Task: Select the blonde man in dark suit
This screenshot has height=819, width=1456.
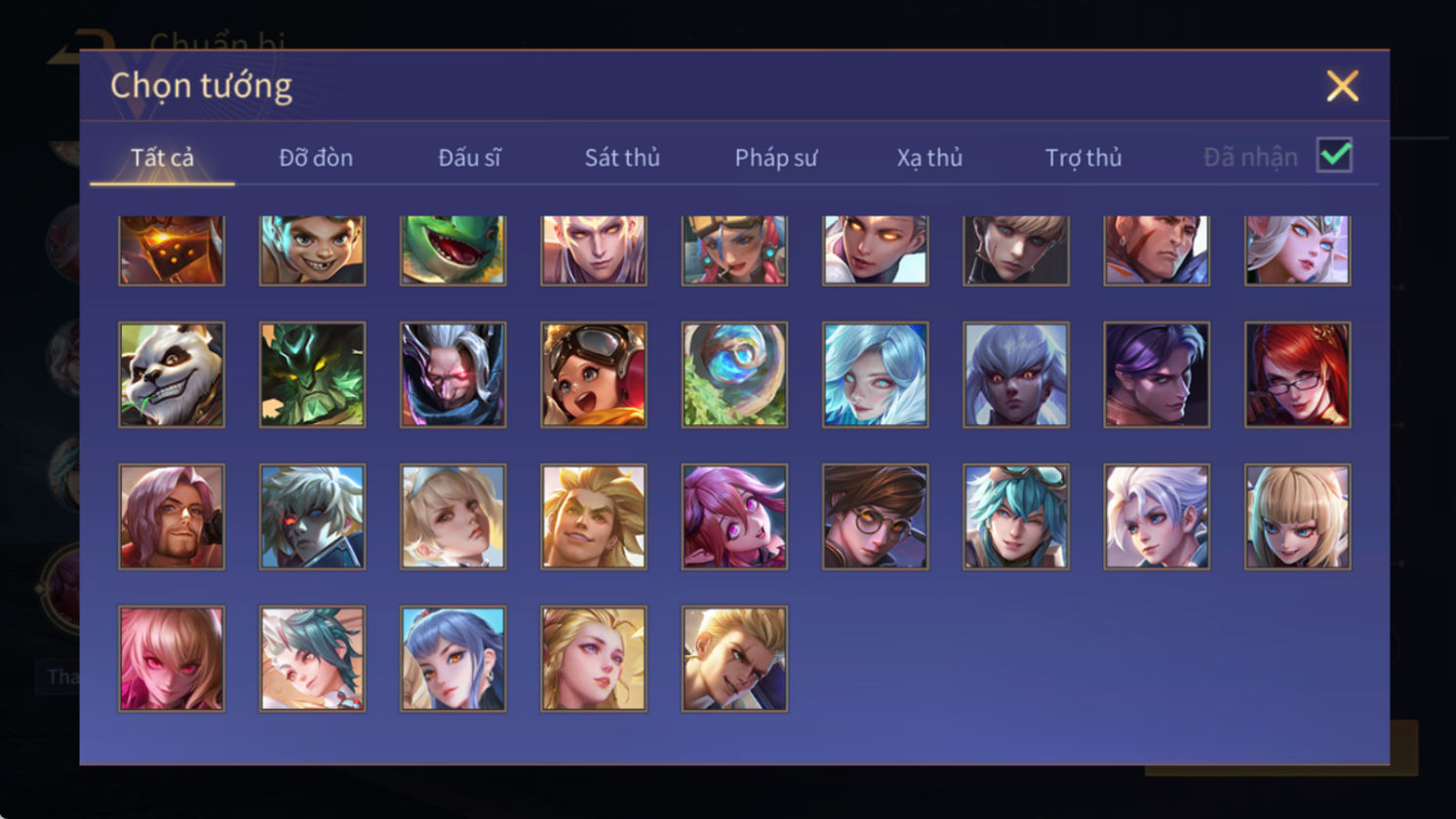Action: (x=734, y=659)
